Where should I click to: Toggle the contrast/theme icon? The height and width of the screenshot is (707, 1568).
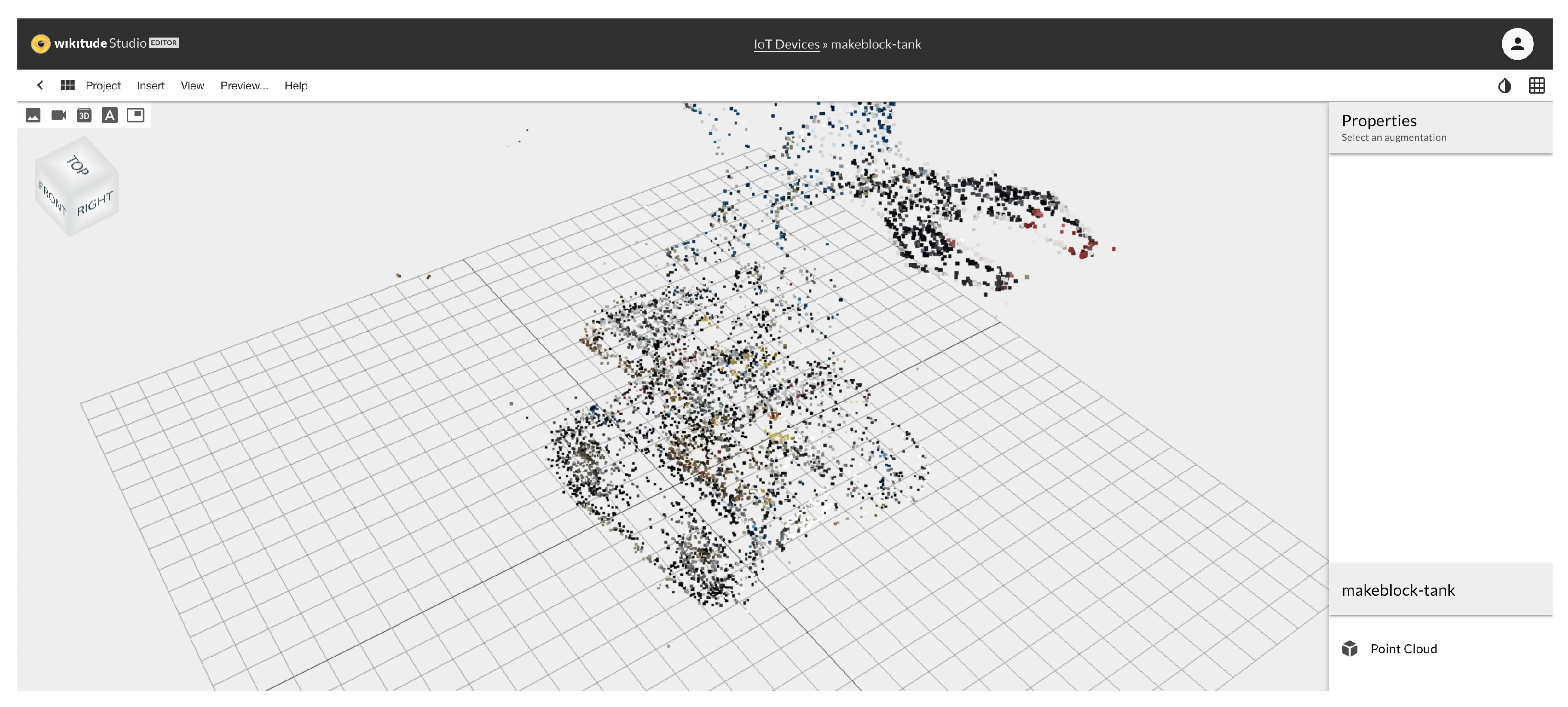point(1504,86)
